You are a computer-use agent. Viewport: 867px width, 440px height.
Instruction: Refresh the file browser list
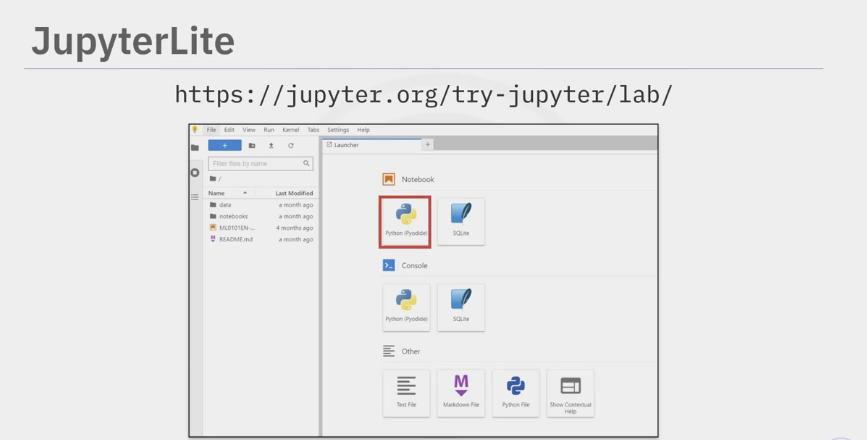pyautogui.click(x=290, y=146)
